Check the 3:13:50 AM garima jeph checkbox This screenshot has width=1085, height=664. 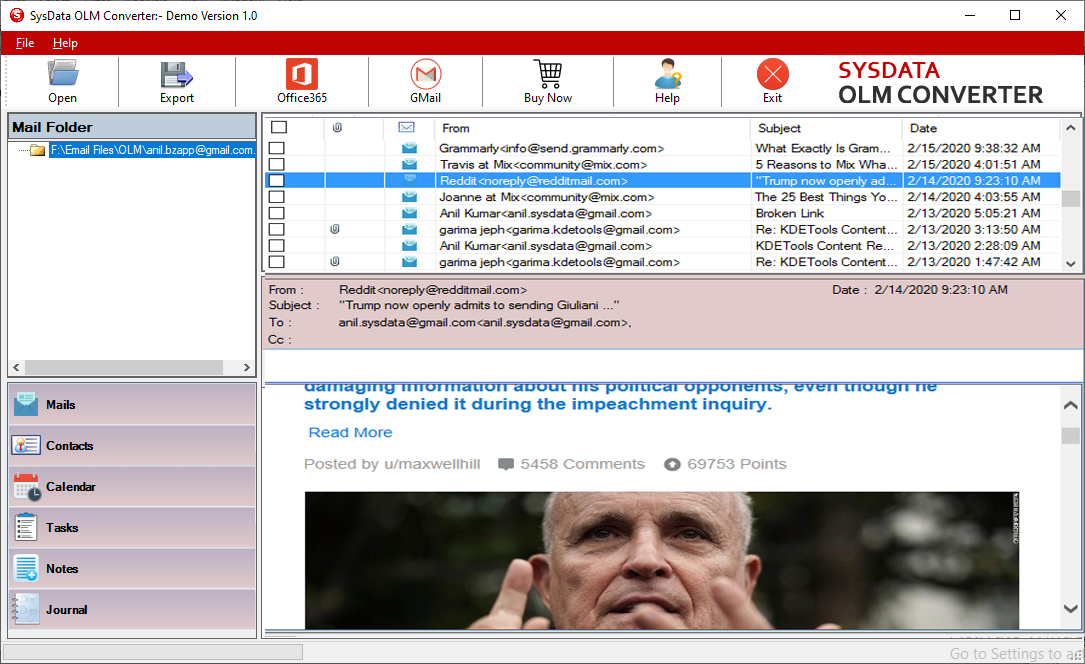(277, 229)
